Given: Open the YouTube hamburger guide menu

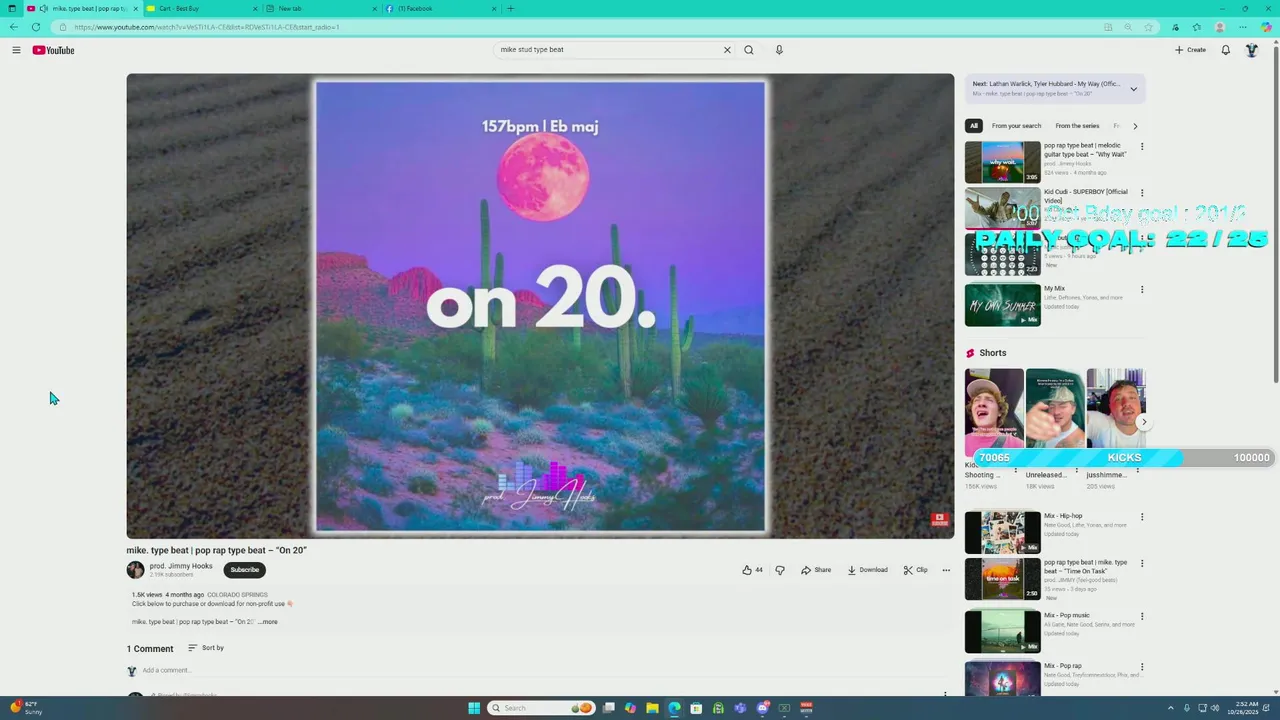Looking at the screenshot, I should point(16,50).
